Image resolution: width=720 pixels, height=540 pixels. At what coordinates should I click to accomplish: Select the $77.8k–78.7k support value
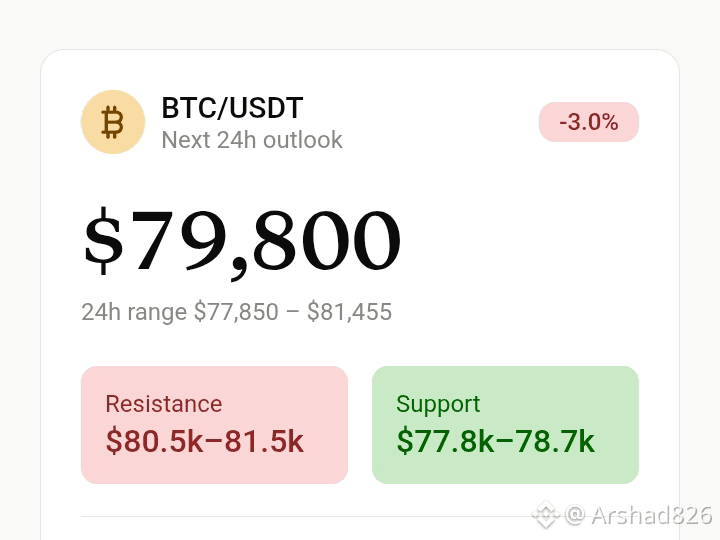pos(495,441)
